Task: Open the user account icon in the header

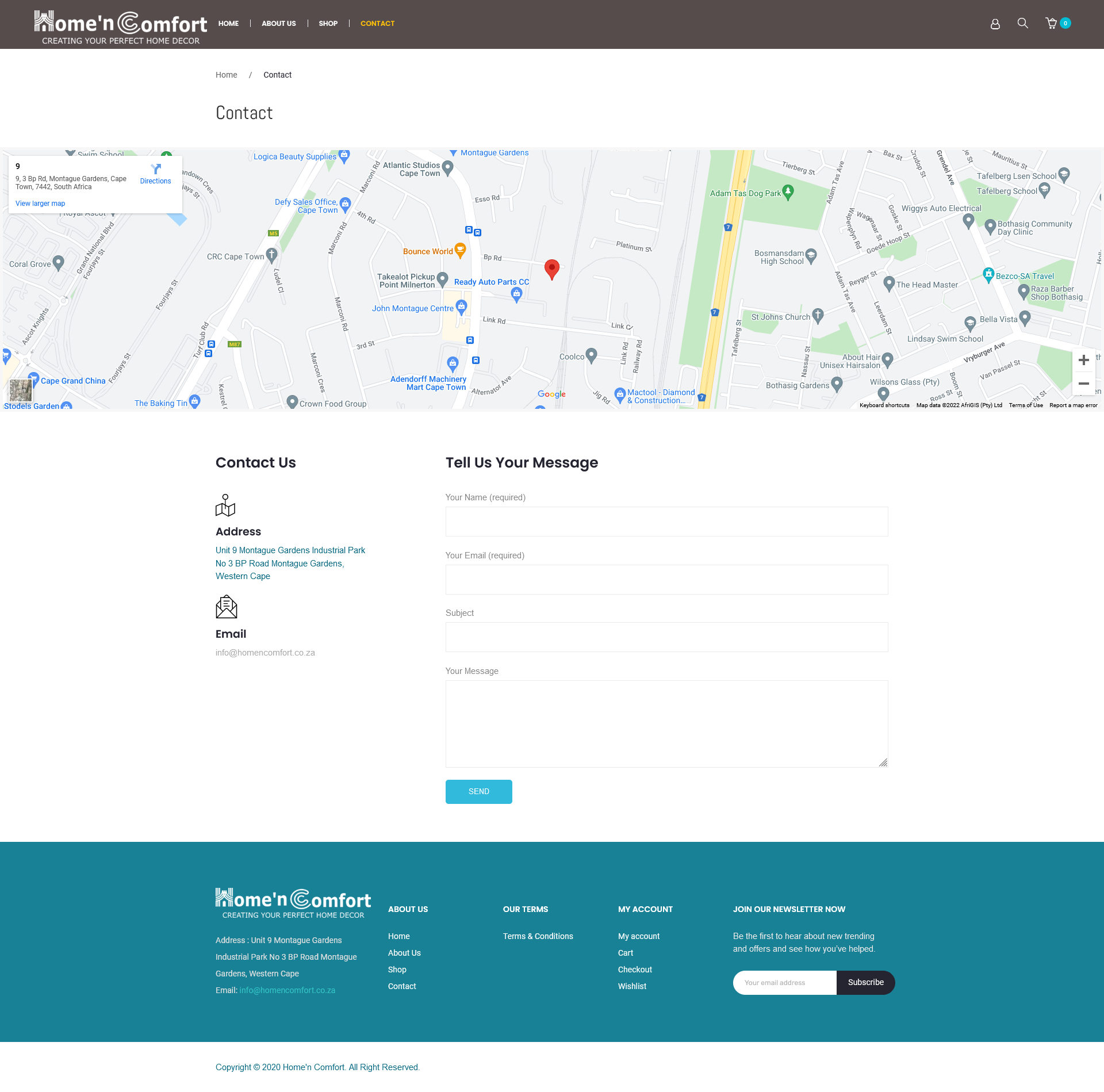Action: (995, 24)
